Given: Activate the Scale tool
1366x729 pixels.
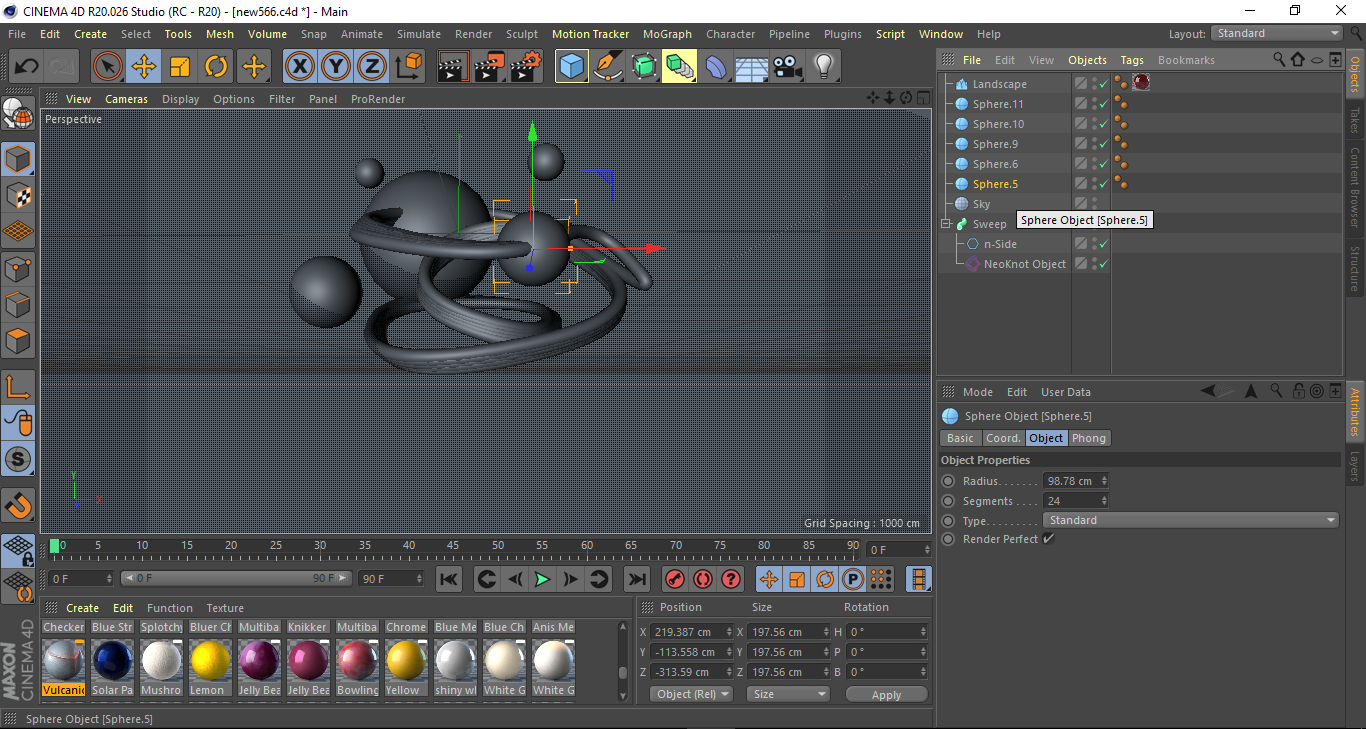Looking at the screenshot, I should 180,67.
